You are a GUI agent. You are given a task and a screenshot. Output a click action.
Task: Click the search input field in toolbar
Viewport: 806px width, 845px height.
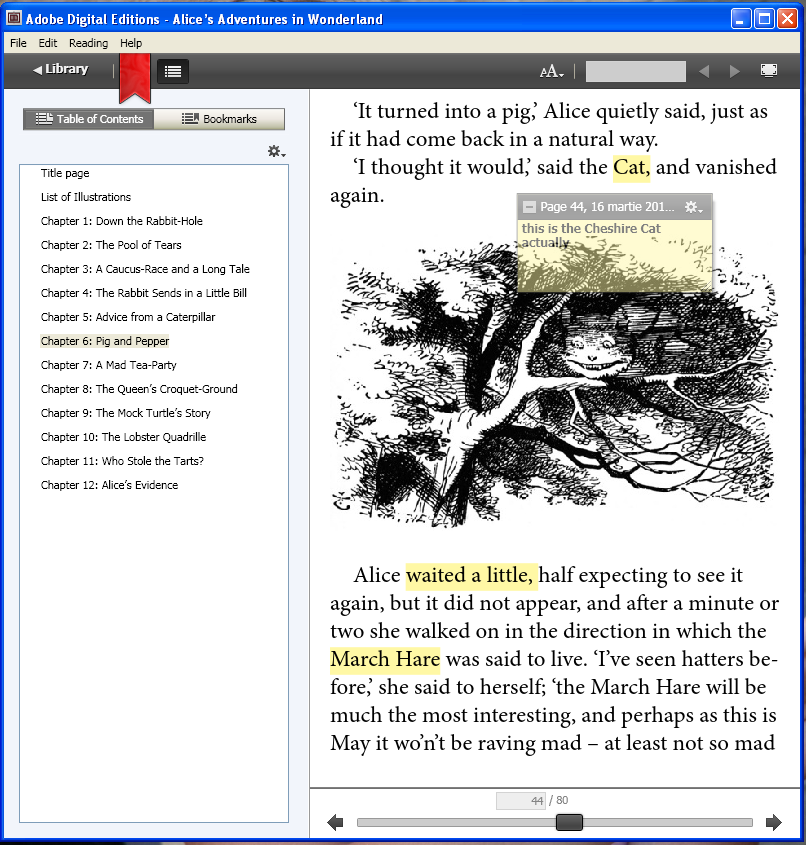636,71
